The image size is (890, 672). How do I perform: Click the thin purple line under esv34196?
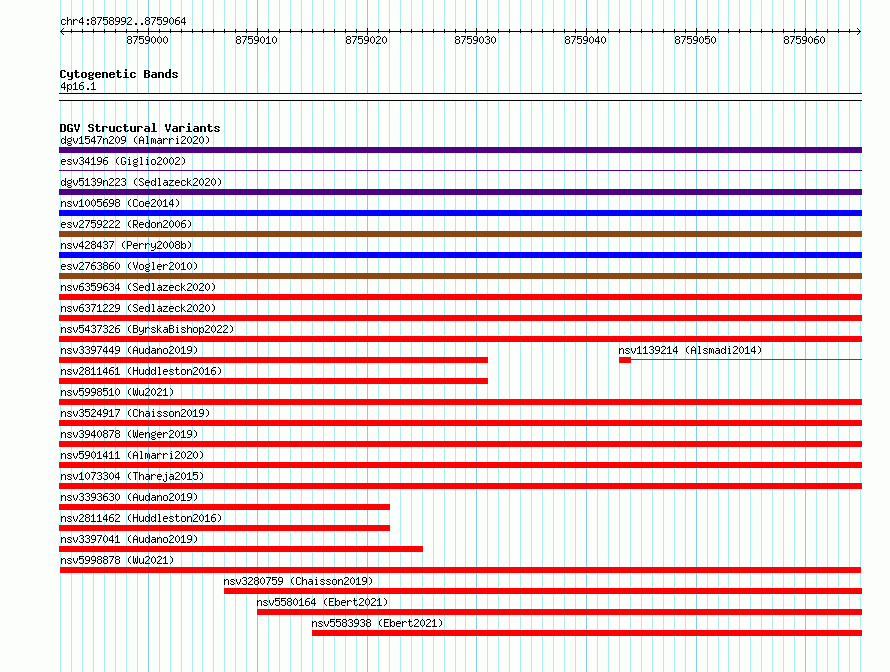click(460, 170)
